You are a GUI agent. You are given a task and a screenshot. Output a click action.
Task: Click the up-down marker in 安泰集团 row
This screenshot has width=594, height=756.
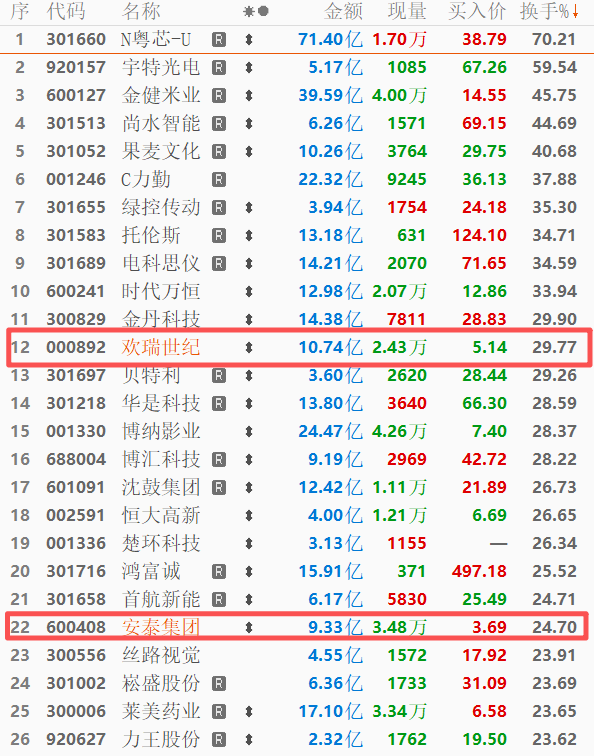249,627
